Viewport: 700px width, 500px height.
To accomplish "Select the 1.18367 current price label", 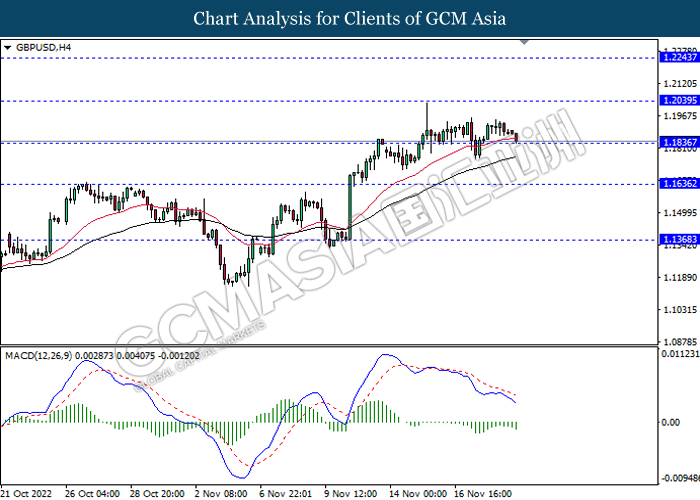I will pos(680,142).
